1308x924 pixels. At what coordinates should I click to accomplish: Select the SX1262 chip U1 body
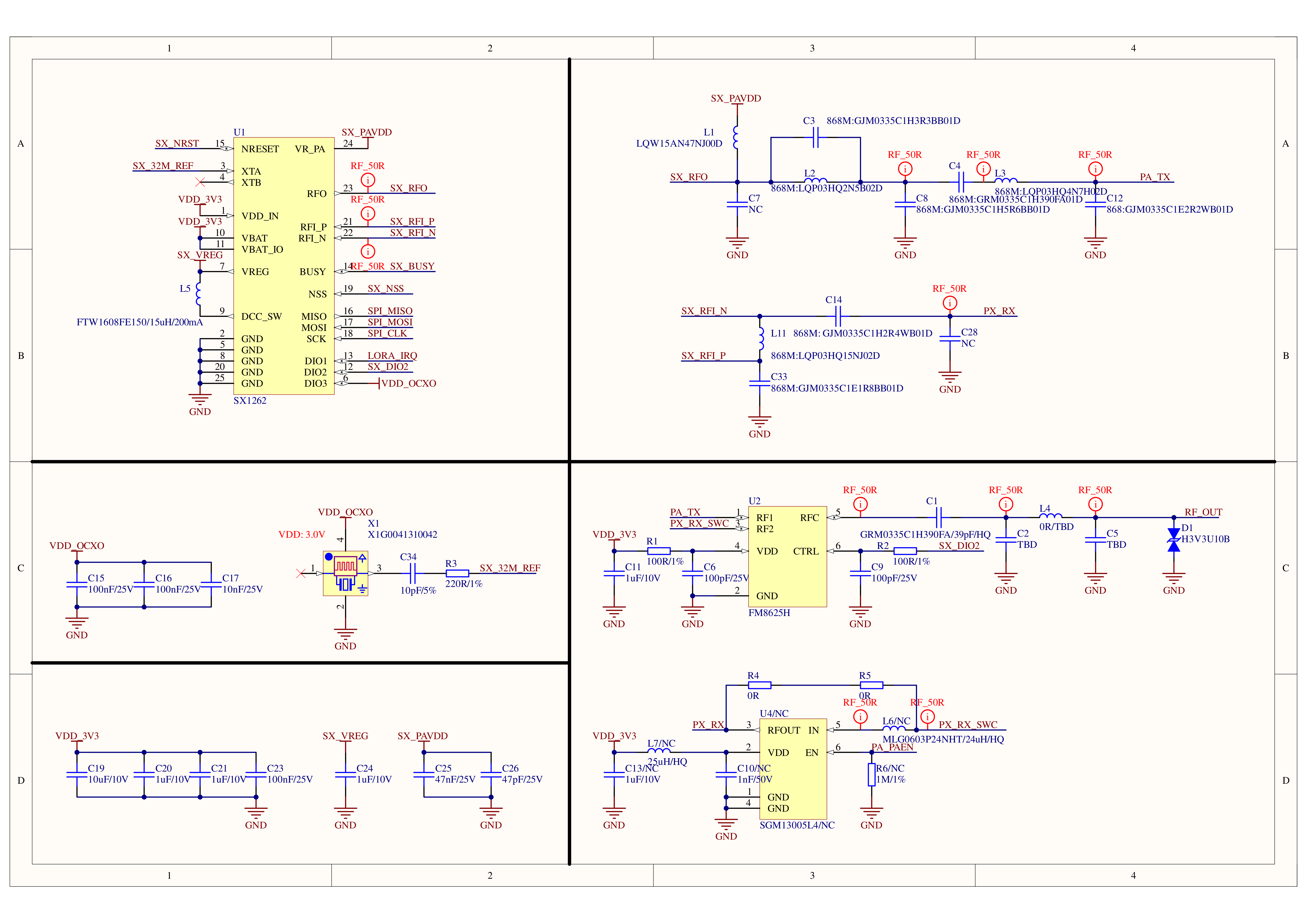(x=284, y=265)
